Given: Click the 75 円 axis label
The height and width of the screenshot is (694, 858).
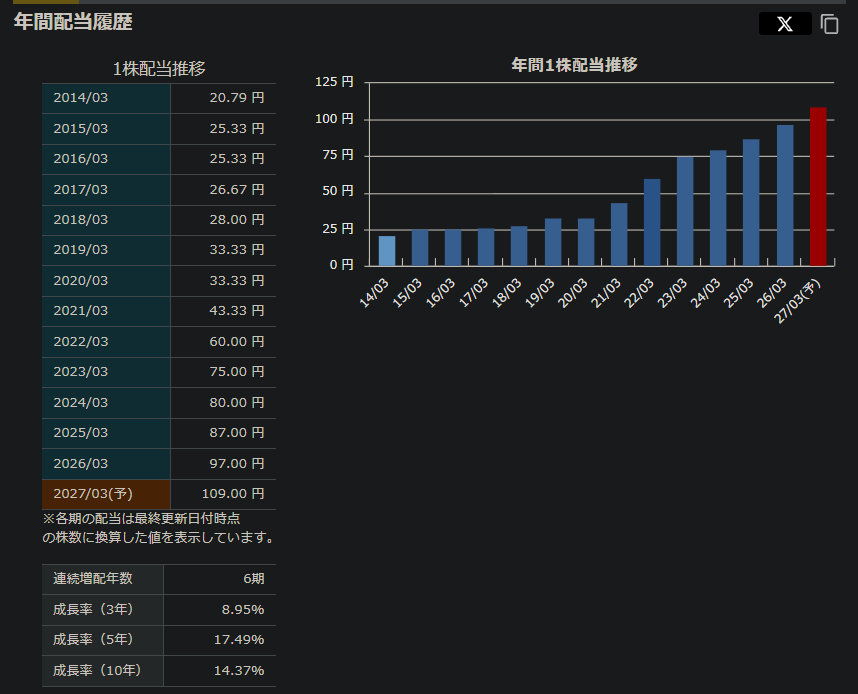Looking at the screenshot, I should coord(338,155).
